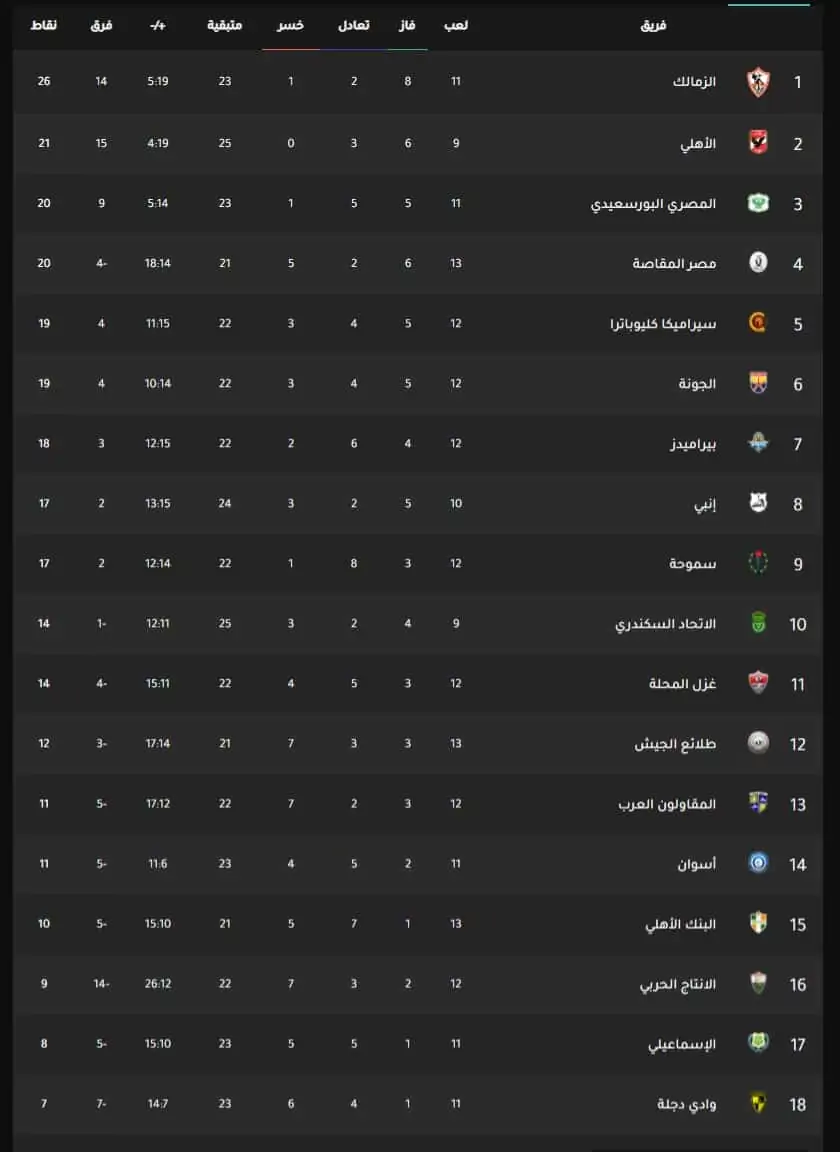Click the Zamalek club logo
This screenshot has width=840, height=1152.
(x=758, y=82)
